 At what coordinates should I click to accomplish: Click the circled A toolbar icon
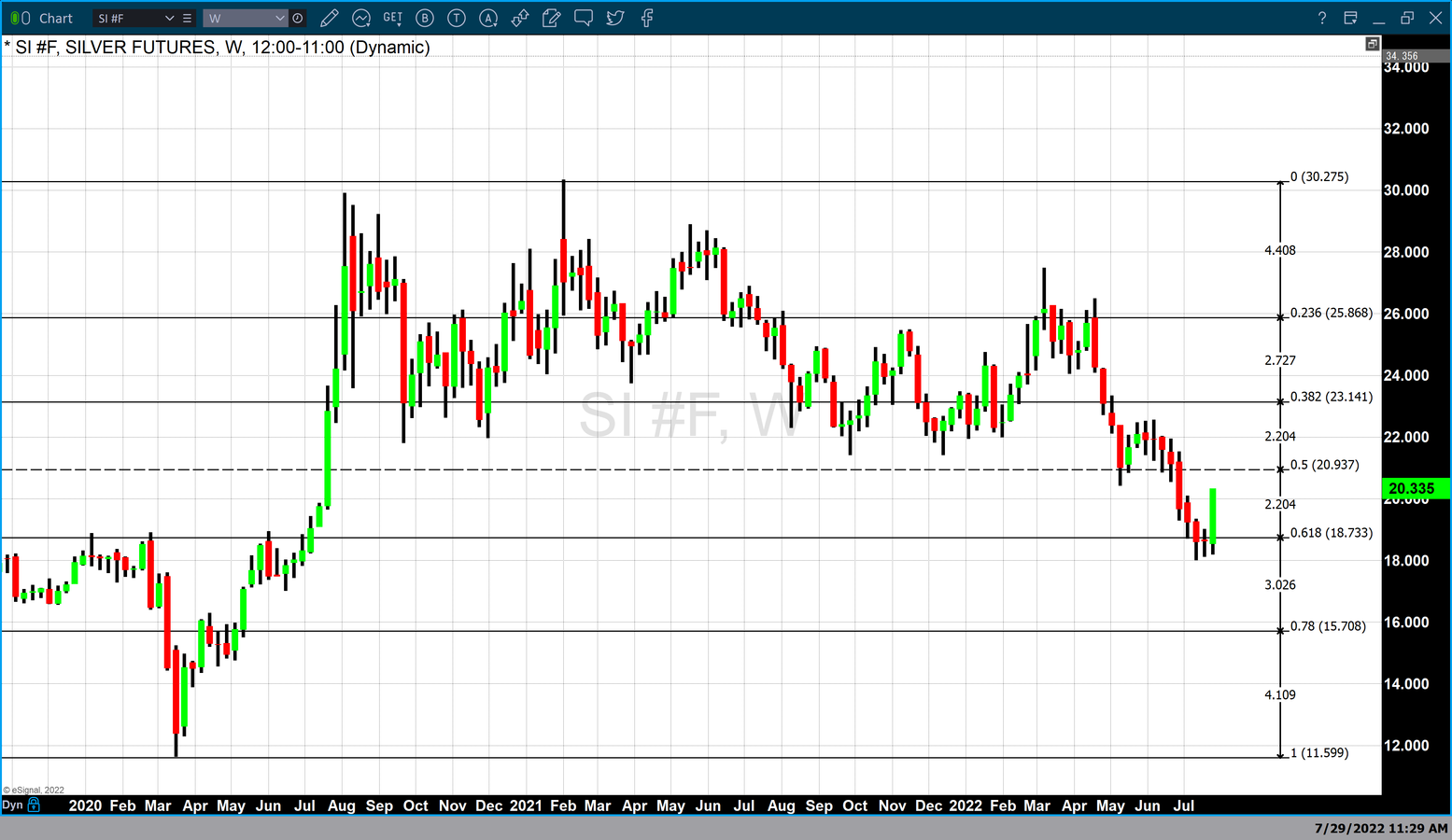point(488,18)
